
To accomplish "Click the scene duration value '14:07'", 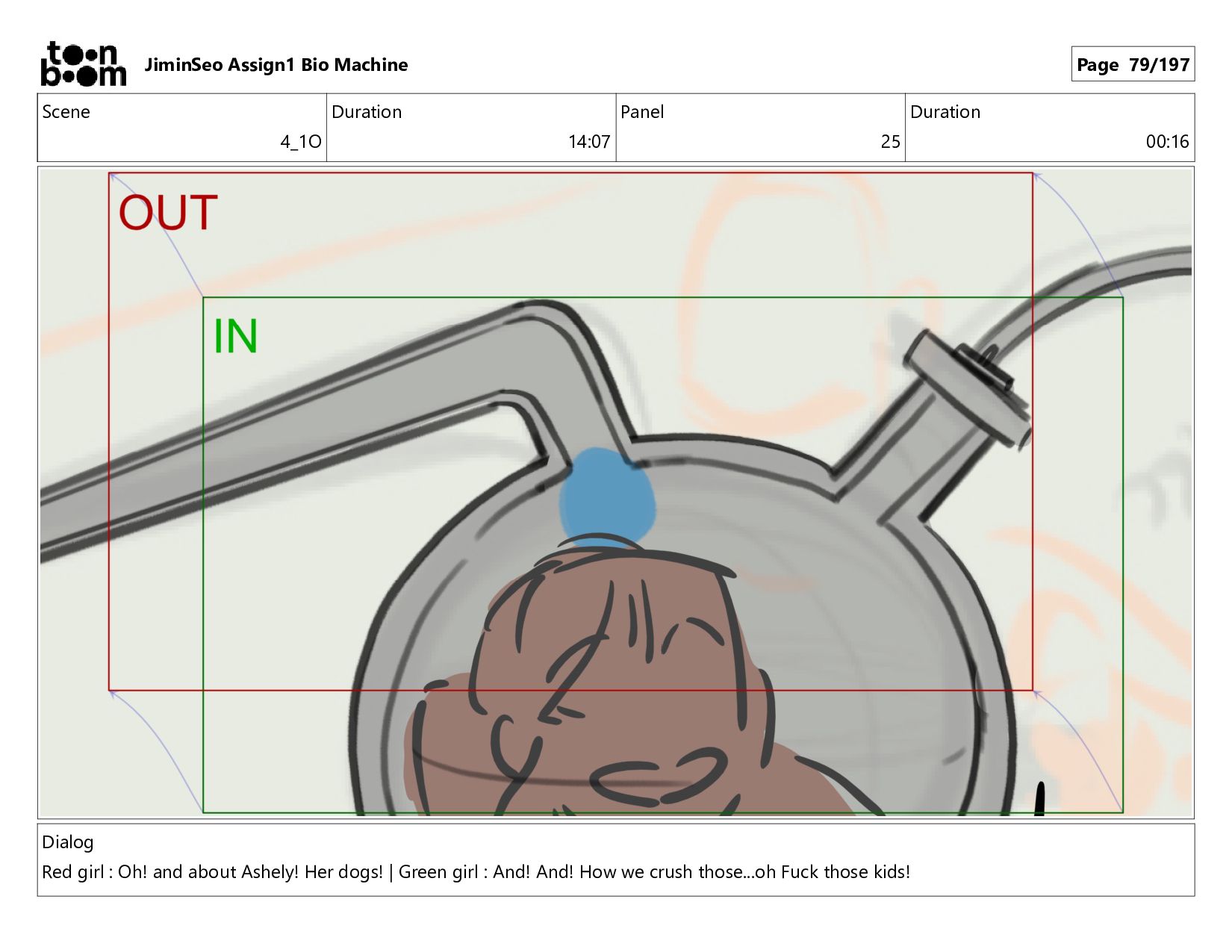I will (589, 142).
